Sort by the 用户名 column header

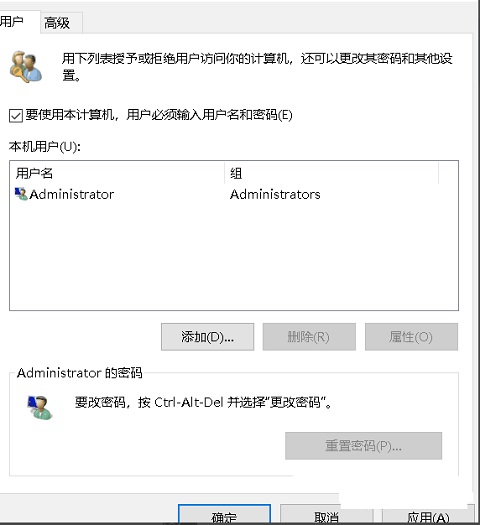coord(117,173)
